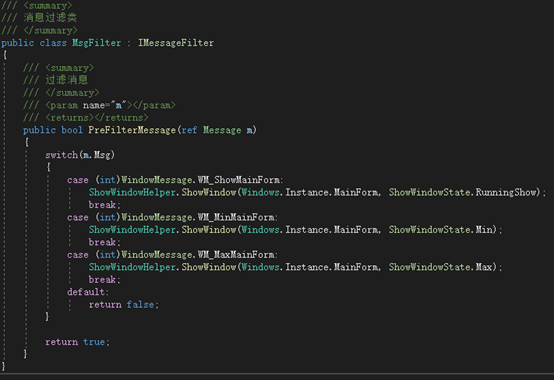Click ShowWindowState.Max argument

pos(440,267)
